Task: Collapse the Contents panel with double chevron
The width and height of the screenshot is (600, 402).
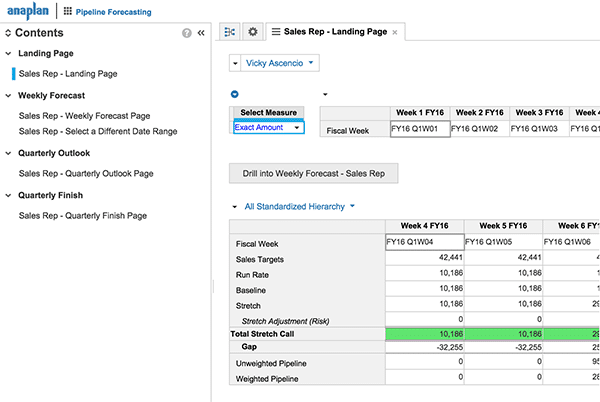Action: 201,33
